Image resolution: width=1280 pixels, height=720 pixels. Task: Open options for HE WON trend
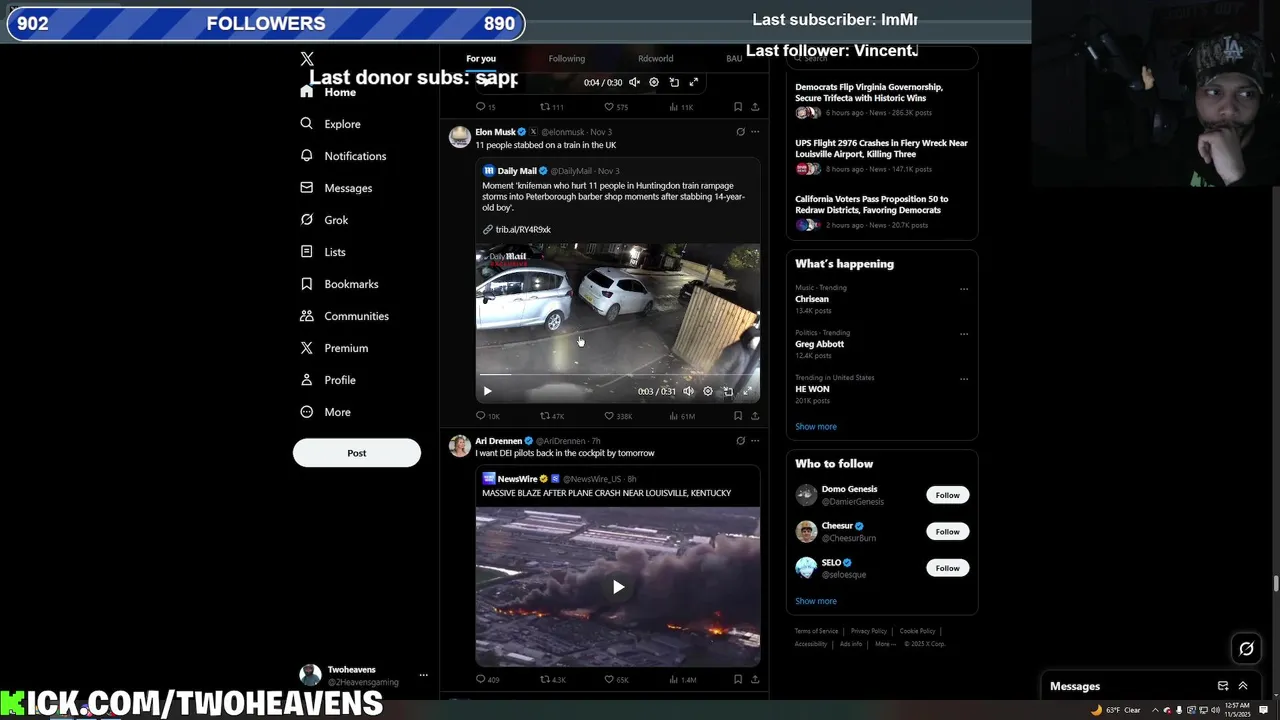[x=964, y=379]
